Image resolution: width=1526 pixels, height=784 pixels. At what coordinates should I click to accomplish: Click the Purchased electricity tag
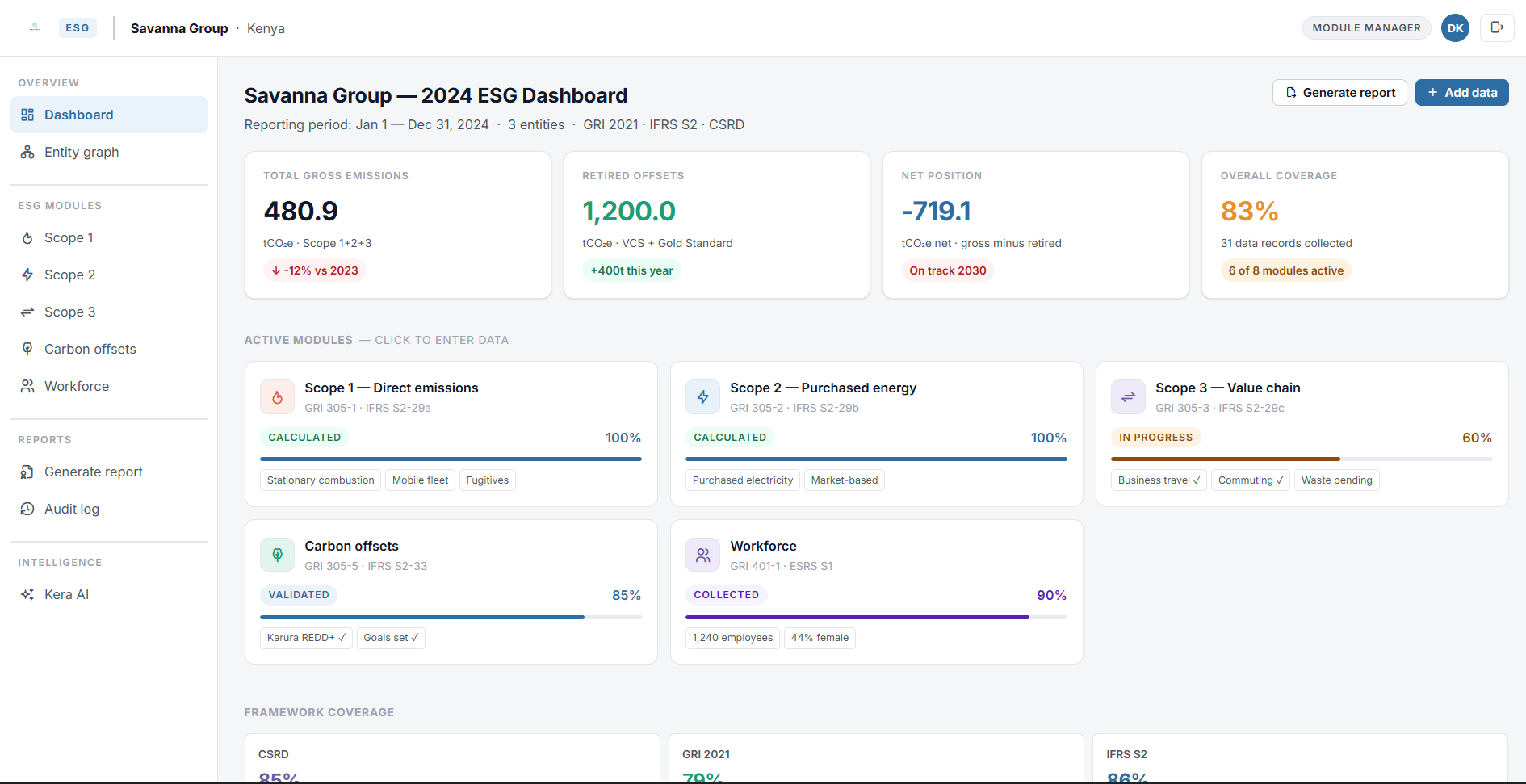tap(743, 480)
